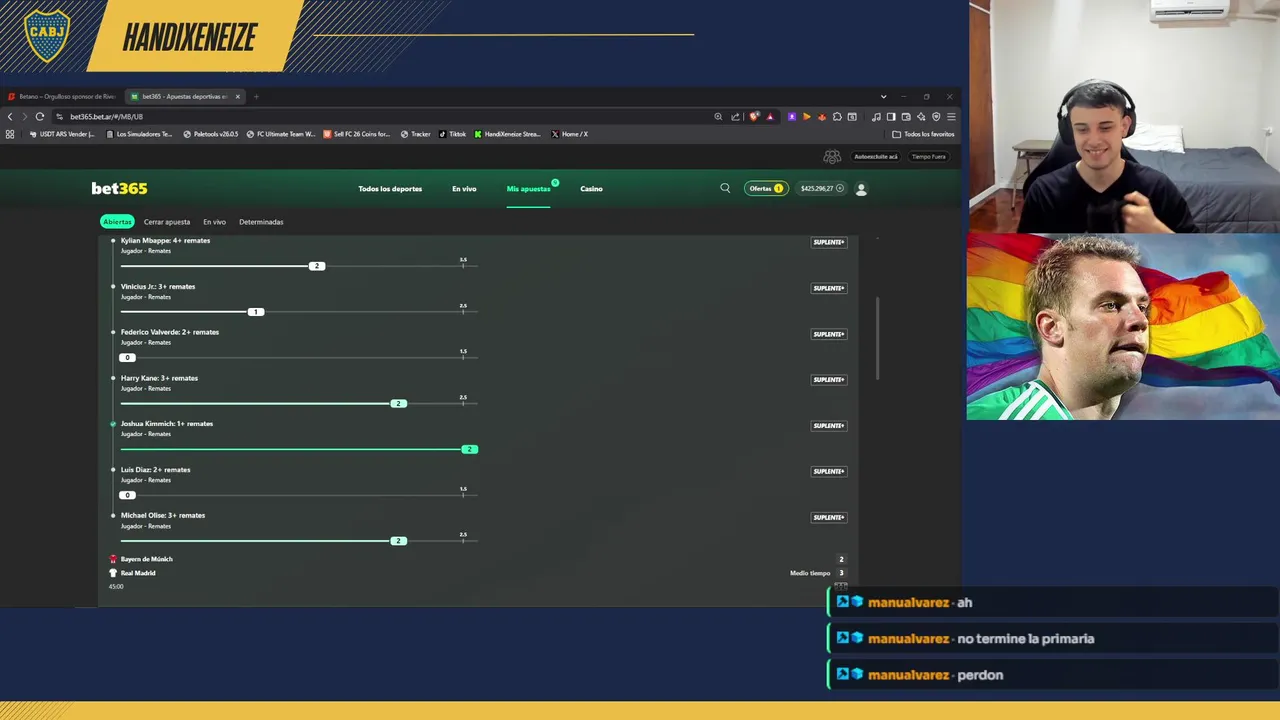
Task: Open Brave Rewards triangle icon
Action: coord(770,117)
